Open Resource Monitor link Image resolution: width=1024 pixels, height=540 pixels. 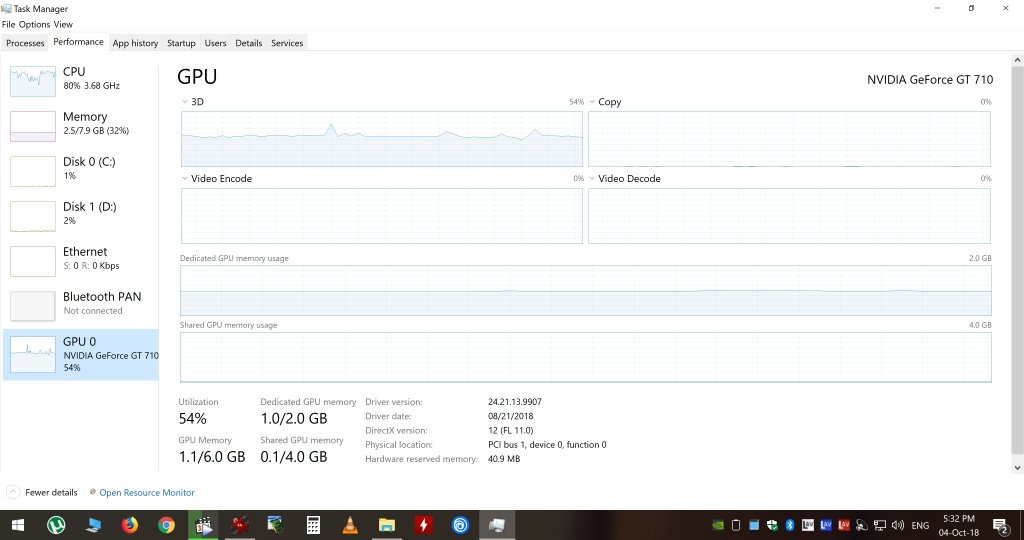(x=147, y=493)
